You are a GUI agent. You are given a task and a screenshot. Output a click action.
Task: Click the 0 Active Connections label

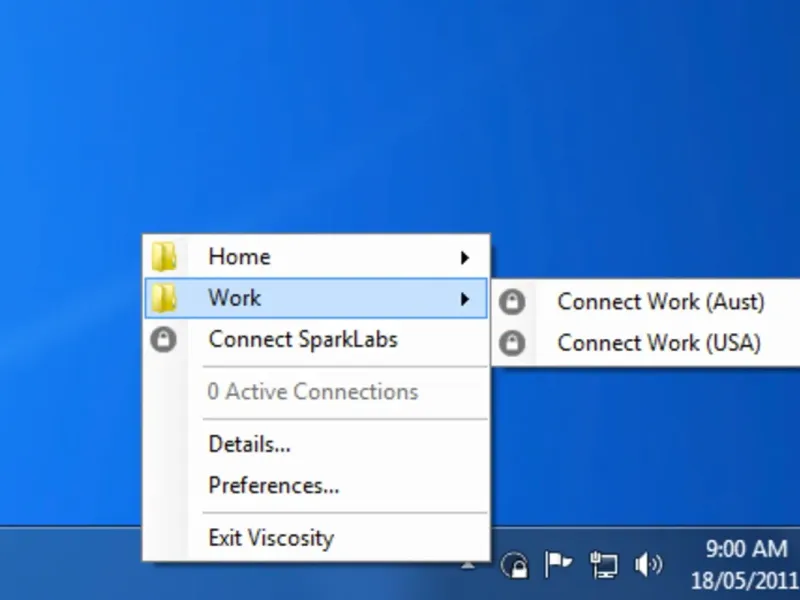313,392
